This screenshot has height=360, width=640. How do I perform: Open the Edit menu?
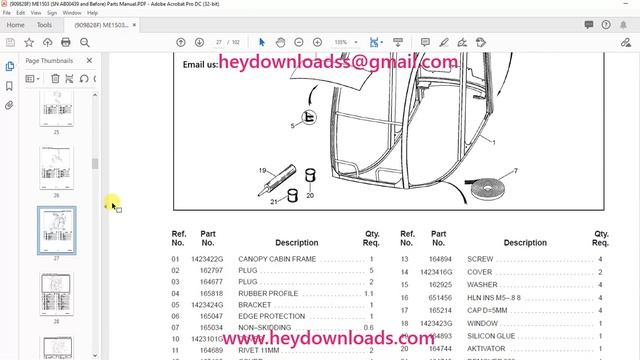coord(20,13)
